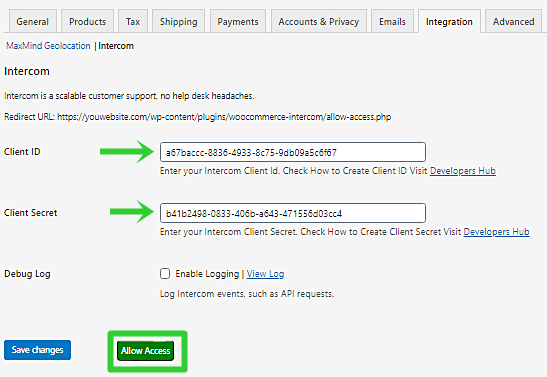Image resolution: width=547 pixels, height=377 pixels.
Task: Select the Payments tab
Action: pos(238,22)
